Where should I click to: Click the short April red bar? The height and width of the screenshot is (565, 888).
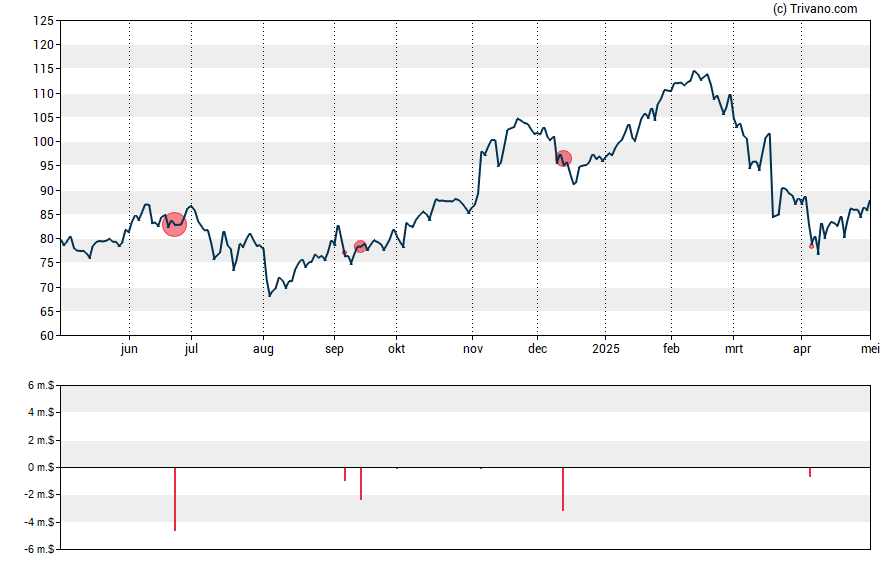(x=810, y=472)
